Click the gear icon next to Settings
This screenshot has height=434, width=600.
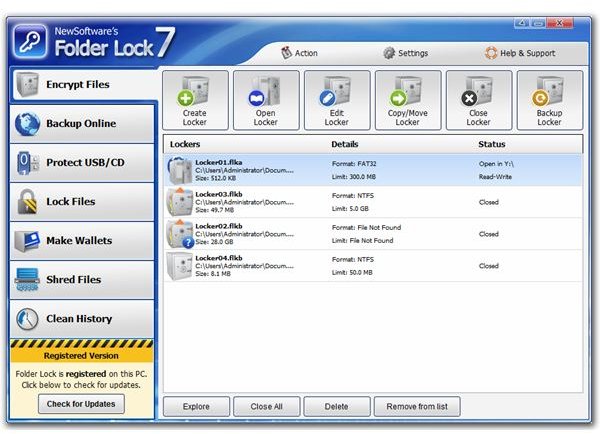[389, 53]
